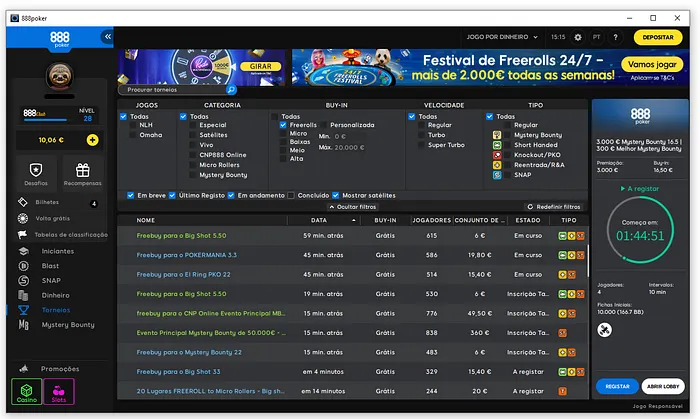Uncheck the Freerolls buy-in filter

click(x=283, y=125)
